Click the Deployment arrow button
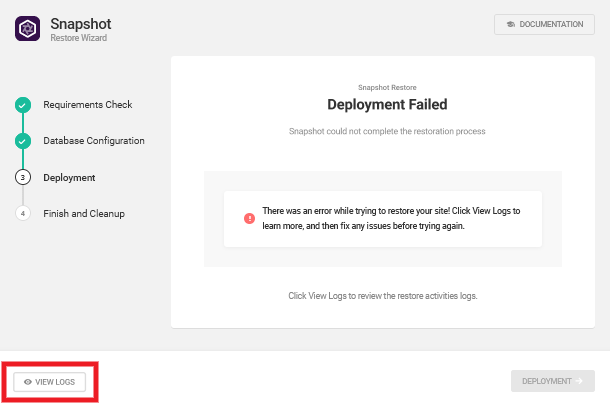Viewport: 610px width, 410px height. pos(553,381)
